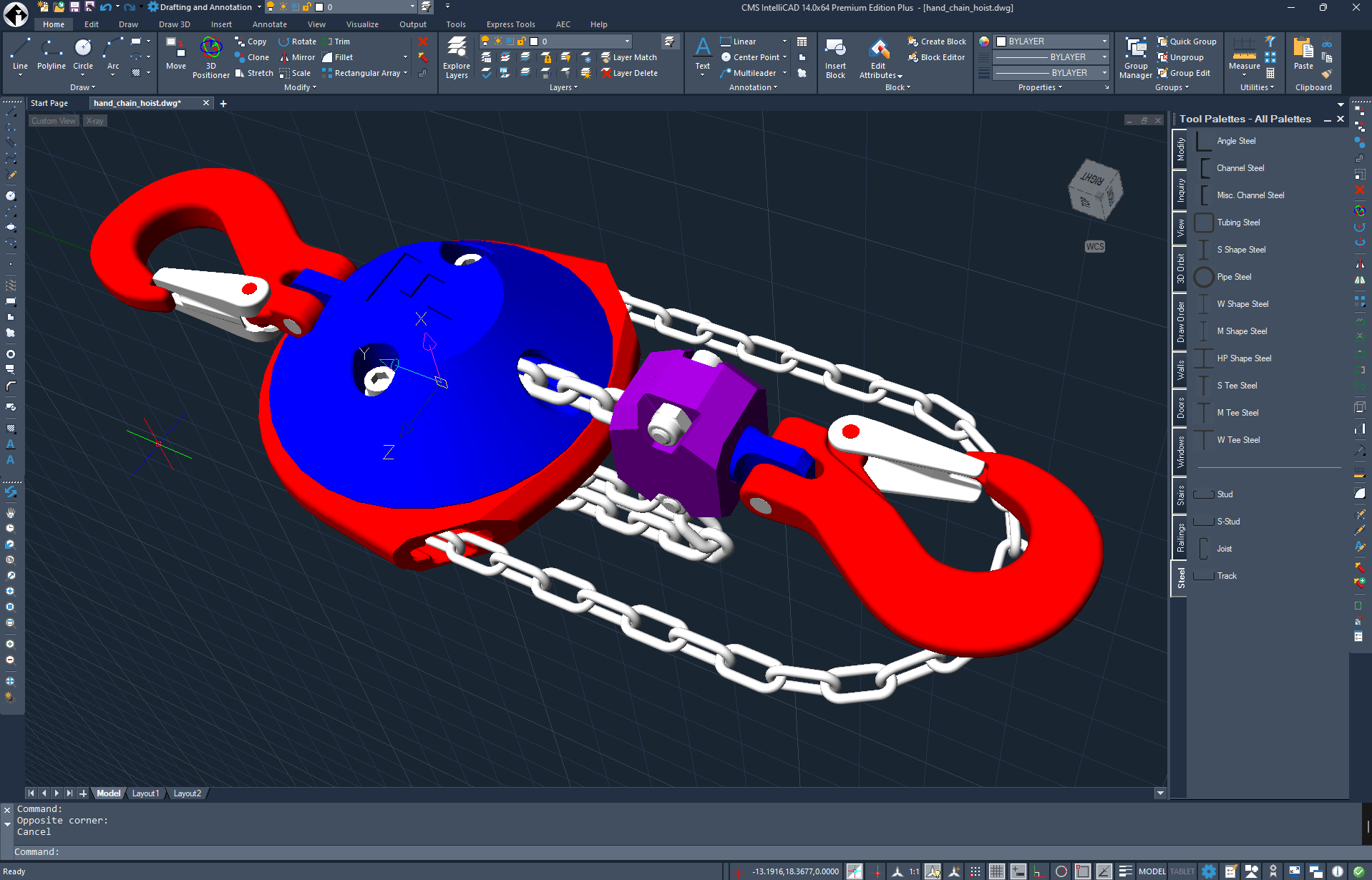Viewport: 1372px width, 880px height.
Task: Expand the Drafting and Annotation workspace dropdown
Action: tap(259, 7)
